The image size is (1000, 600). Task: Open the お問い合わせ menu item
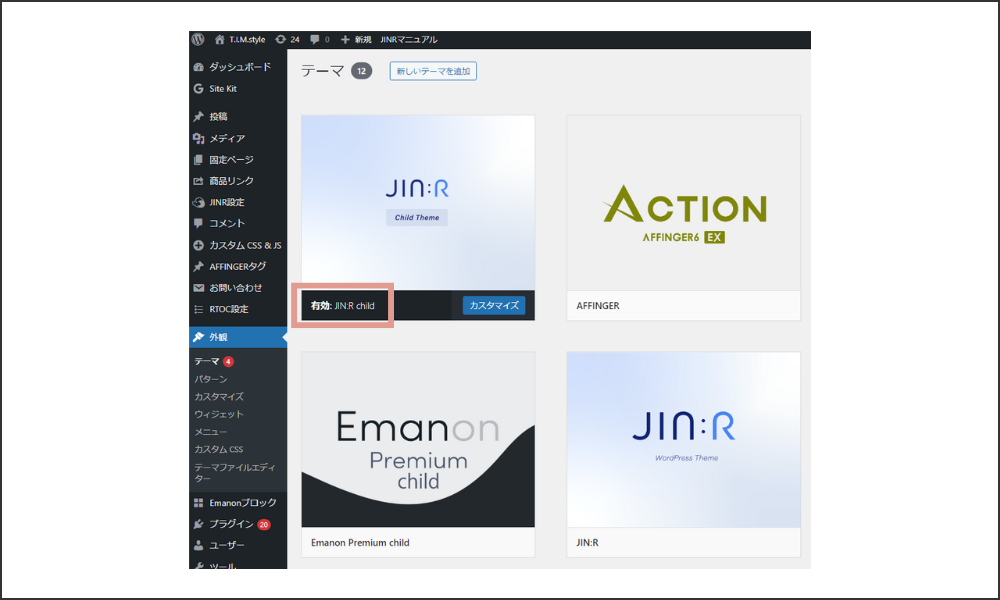[238, 288]
